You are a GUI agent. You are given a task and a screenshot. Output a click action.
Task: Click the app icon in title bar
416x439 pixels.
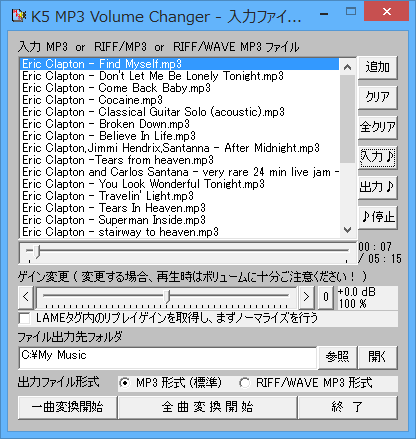(x=19, y=15)
